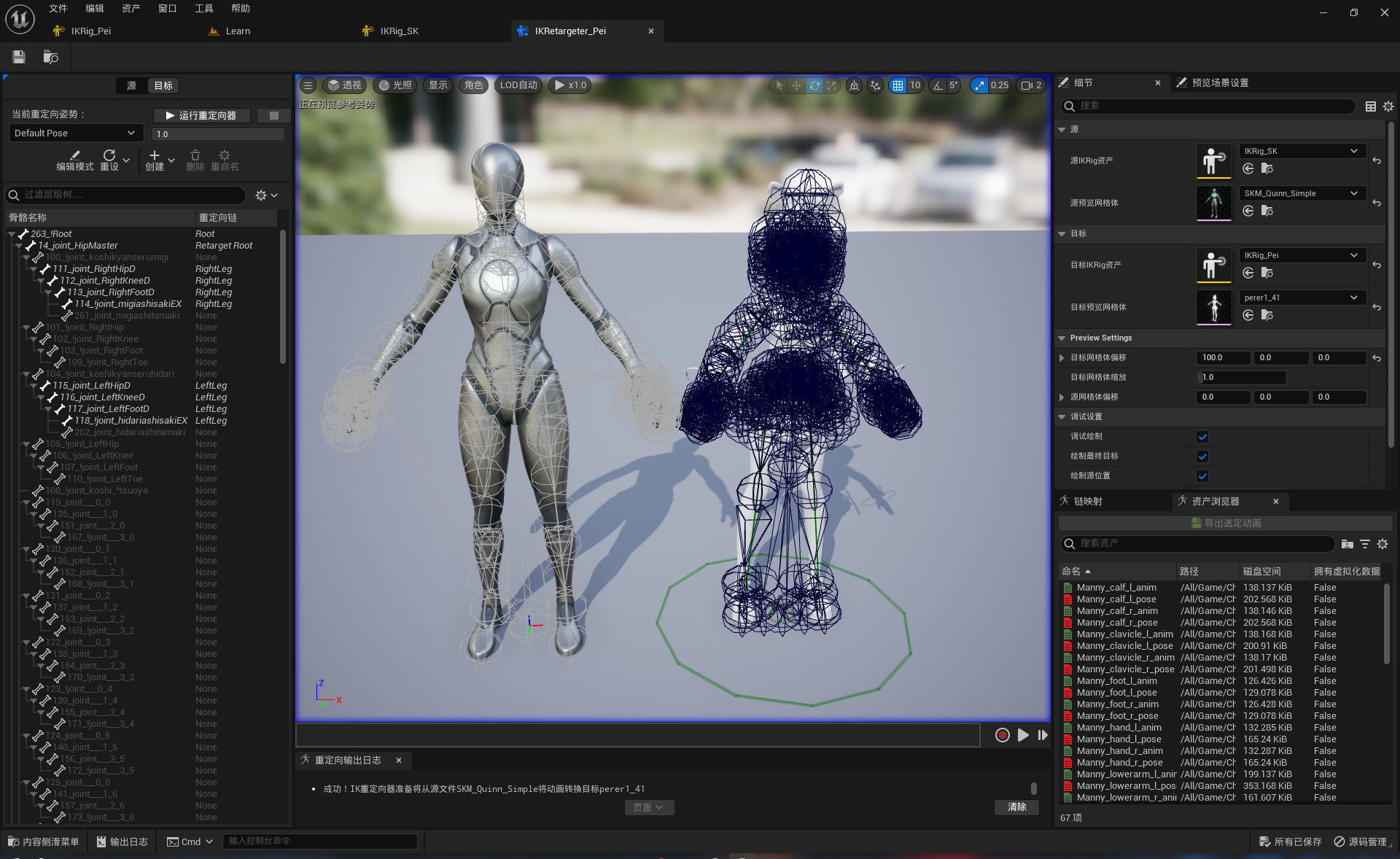Switch to the IKRig_SK tab
This screenshot has width=1400, height=859.
tap(399, 31)
